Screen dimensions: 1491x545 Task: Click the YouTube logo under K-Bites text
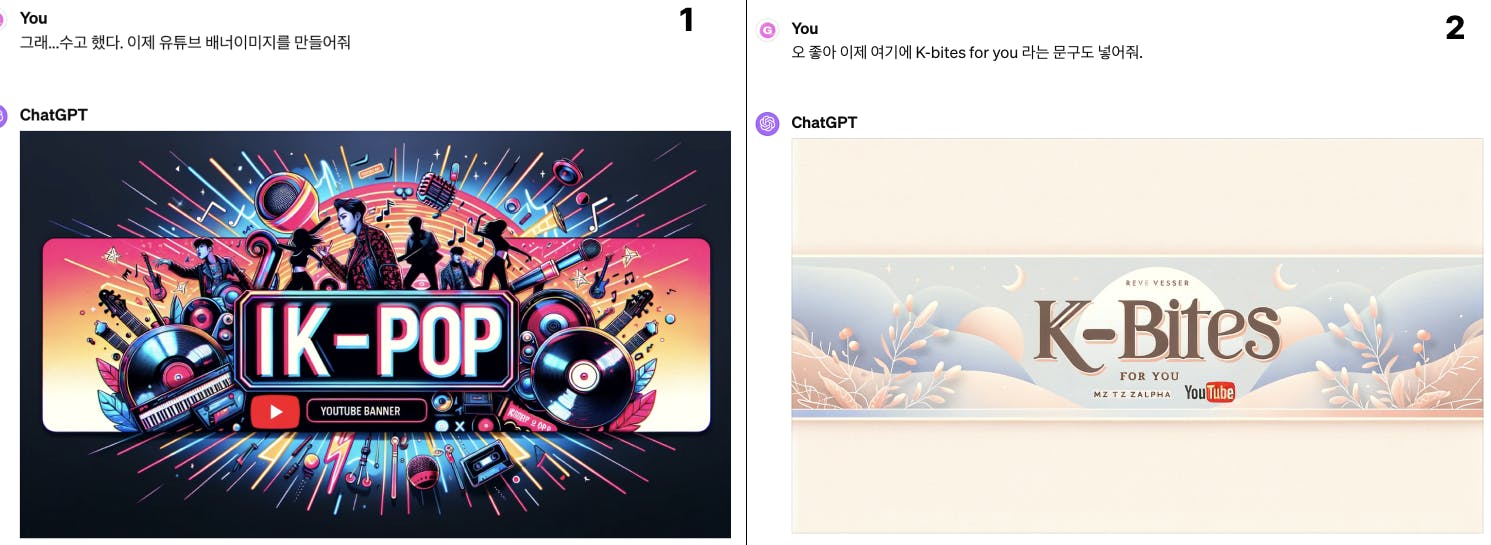(1209, 393)
